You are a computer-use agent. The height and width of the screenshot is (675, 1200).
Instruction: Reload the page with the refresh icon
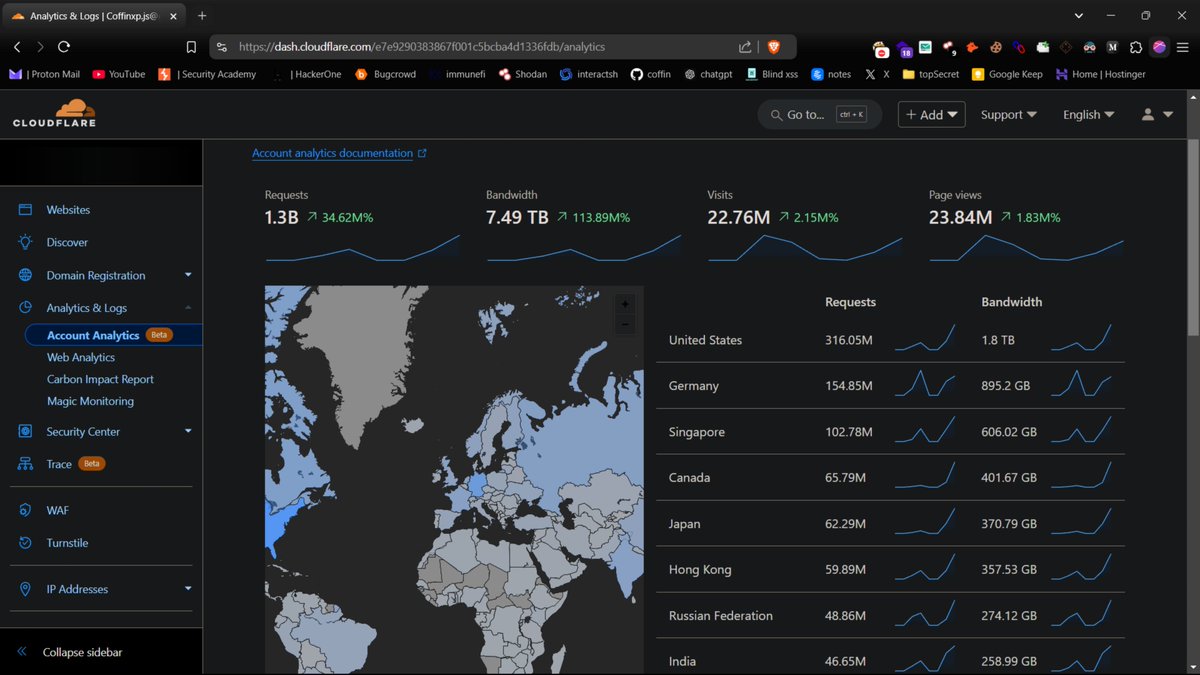pos(64,46)
